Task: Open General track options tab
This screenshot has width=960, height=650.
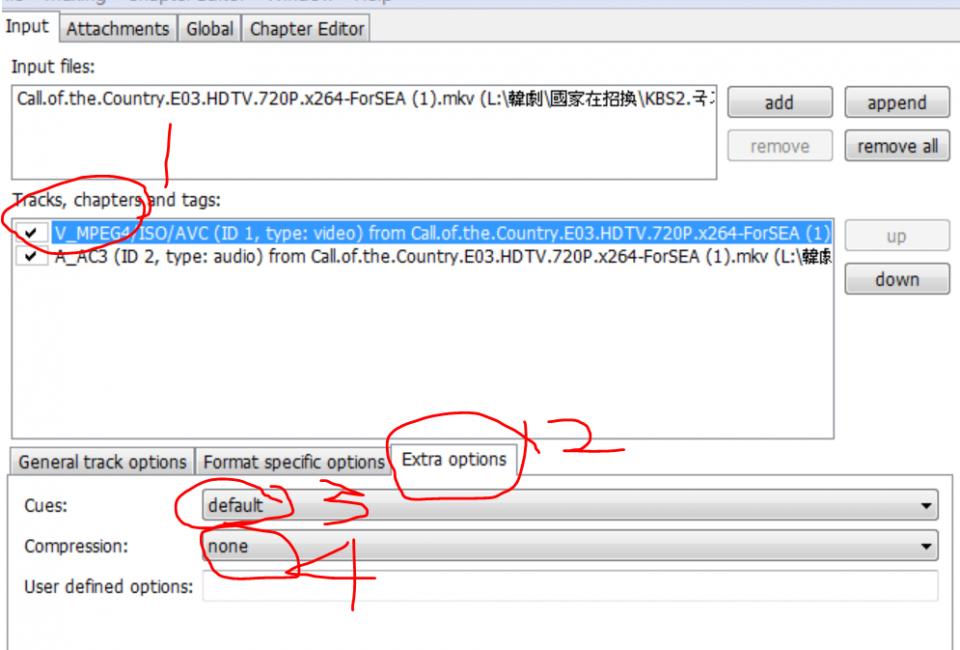Action: [102, 461]
